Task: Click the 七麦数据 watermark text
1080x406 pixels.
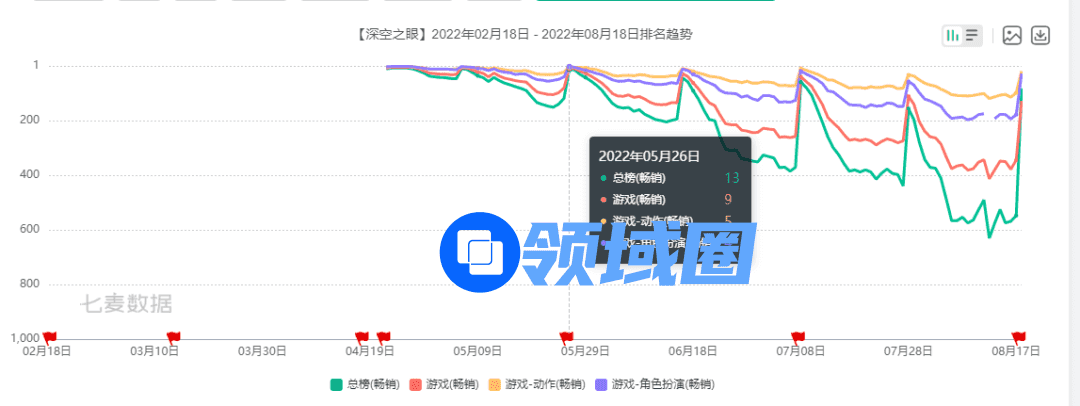Action: (x=126, y=303)
